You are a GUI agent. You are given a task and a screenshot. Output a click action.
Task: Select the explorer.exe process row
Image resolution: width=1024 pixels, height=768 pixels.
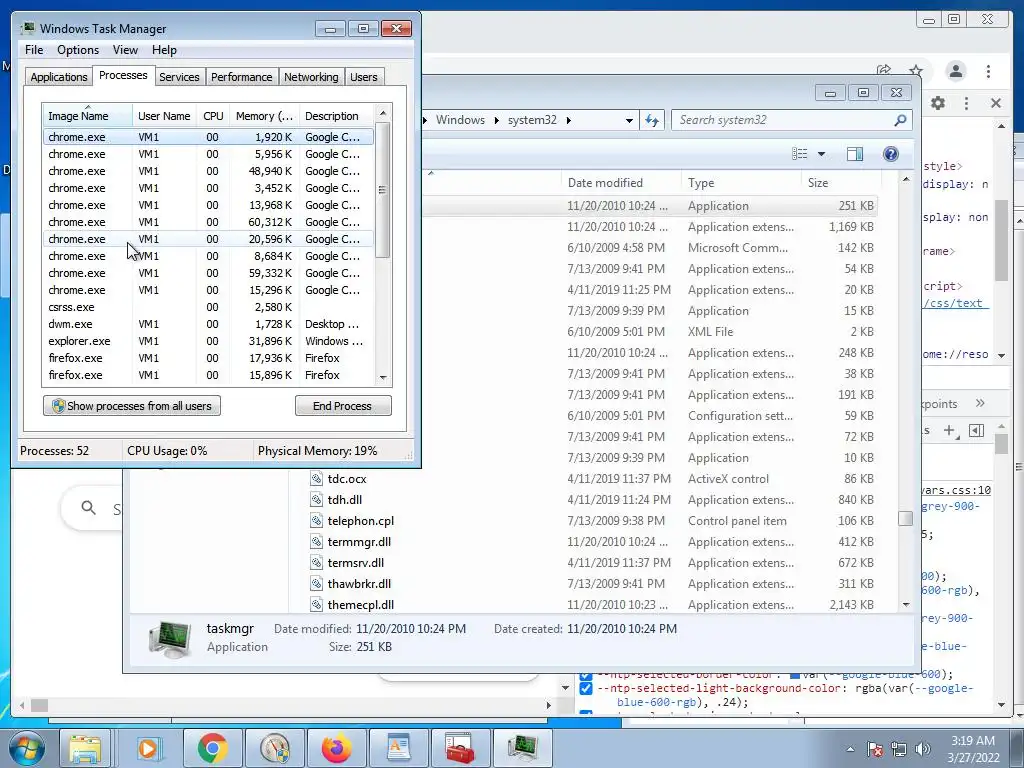208,341
